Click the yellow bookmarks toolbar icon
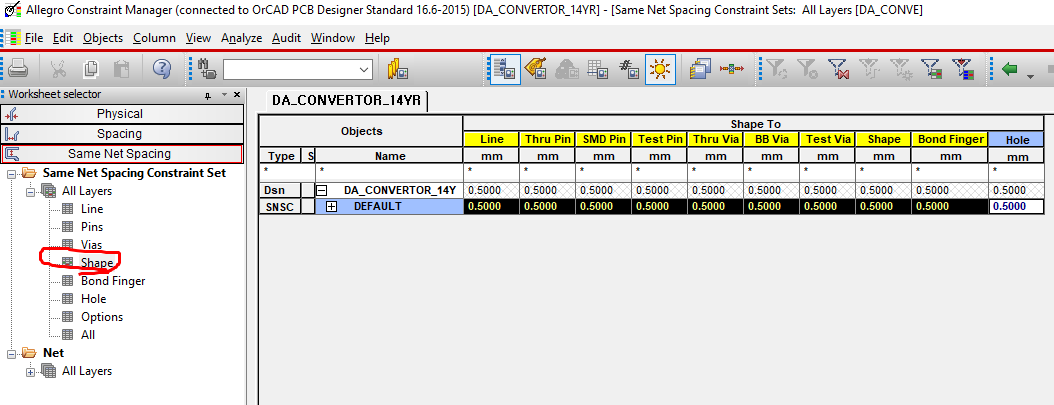The image size is (1054, 405). [x=397, y=69]
